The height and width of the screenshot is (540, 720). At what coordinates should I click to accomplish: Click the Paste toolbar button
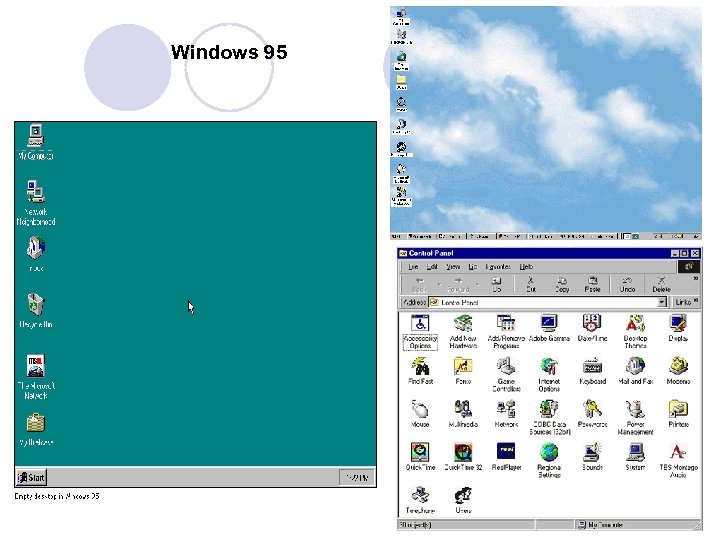592,285
